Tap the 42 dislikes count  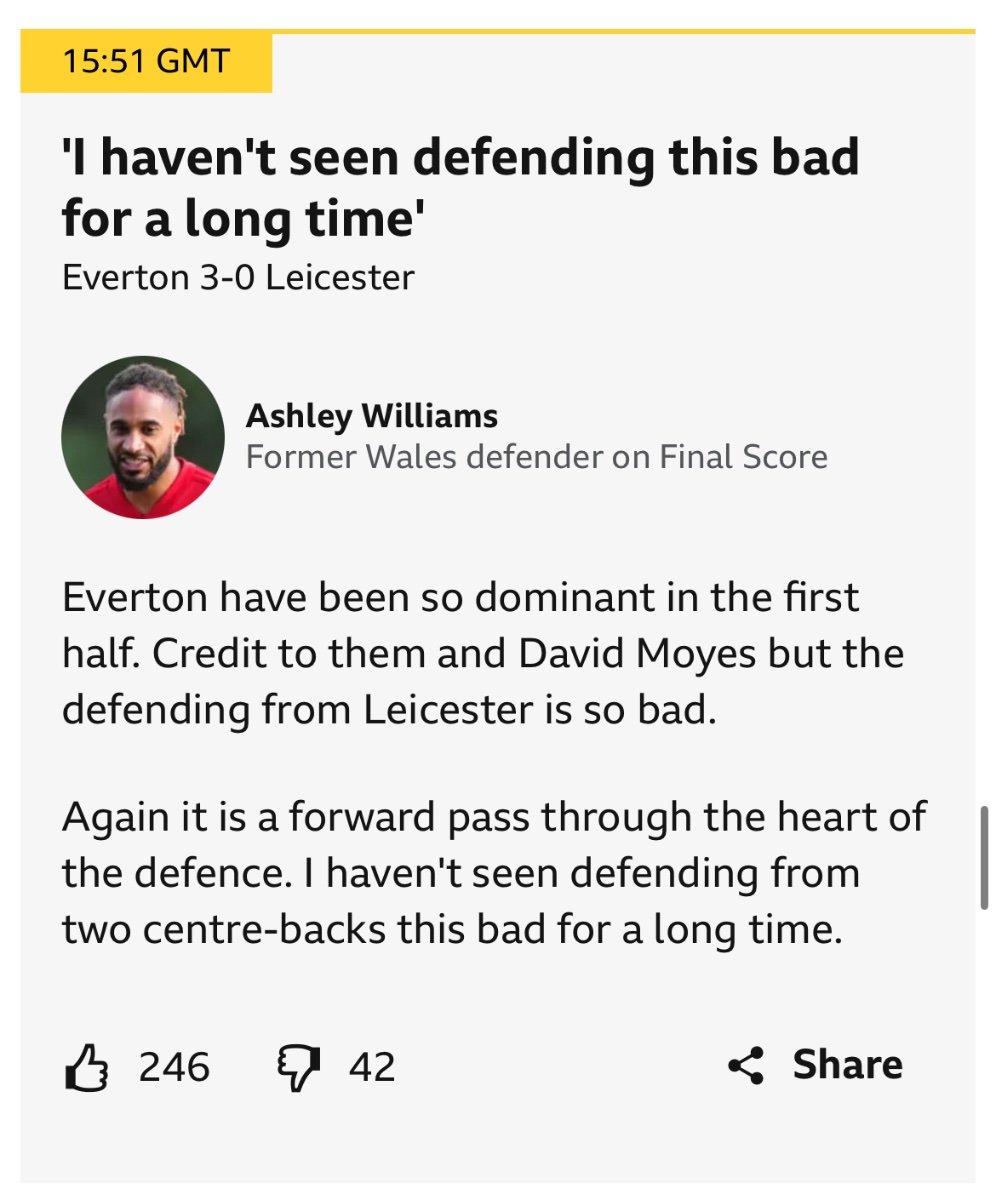372,1067
